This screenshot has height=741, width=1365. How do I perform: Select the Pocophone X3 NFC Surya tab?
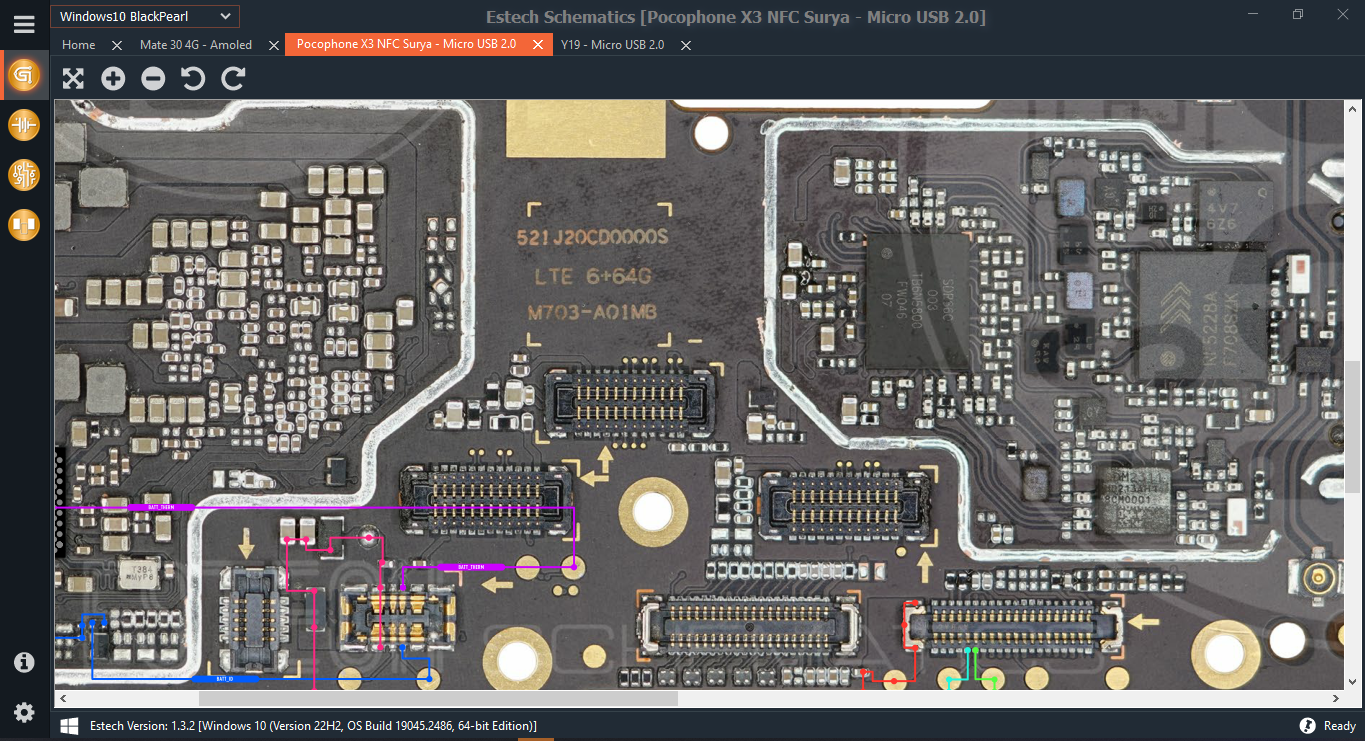point(406,45)
